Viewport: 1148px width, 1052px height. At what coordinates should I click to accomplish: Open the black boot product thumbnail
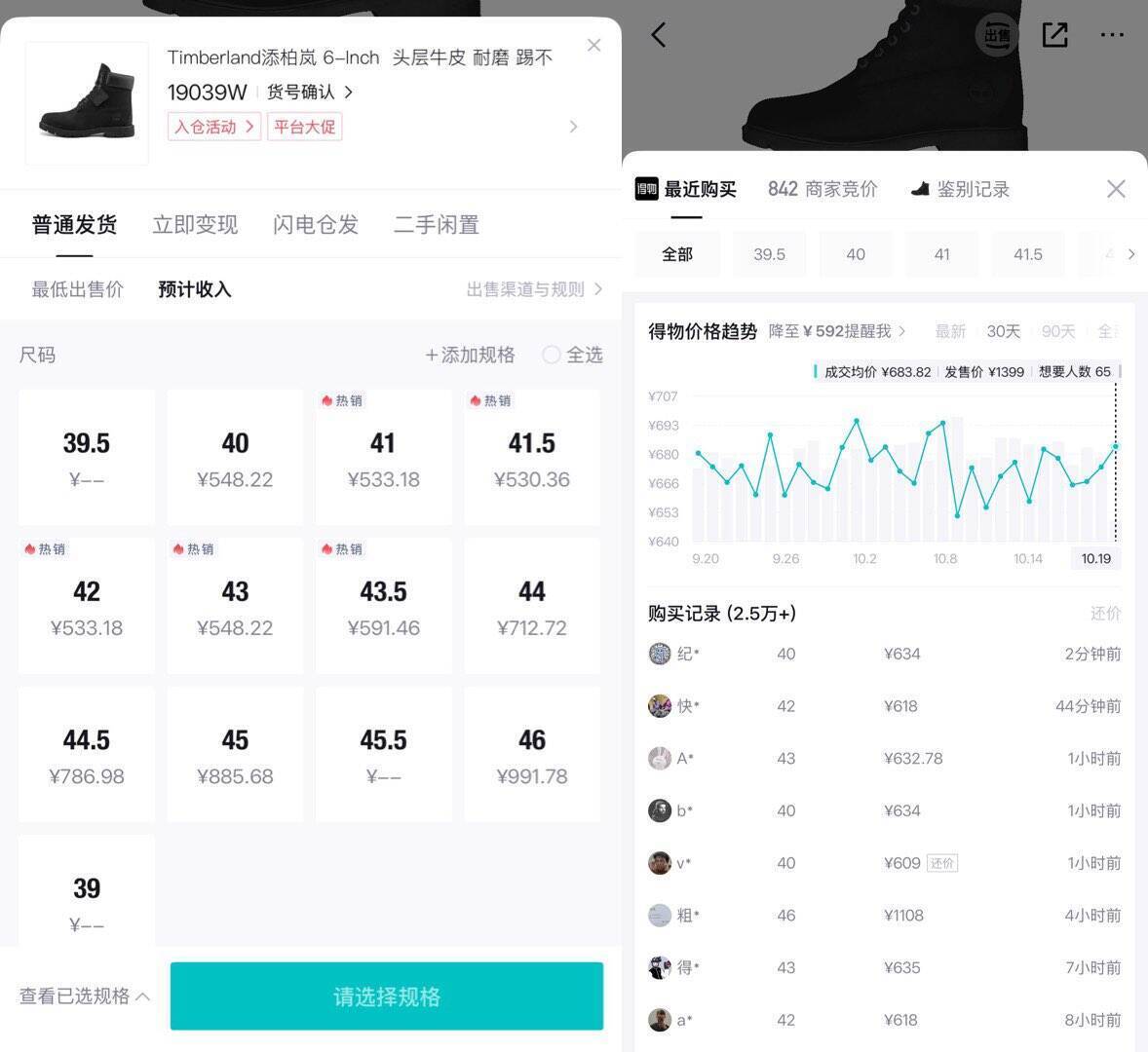(87, 102)
